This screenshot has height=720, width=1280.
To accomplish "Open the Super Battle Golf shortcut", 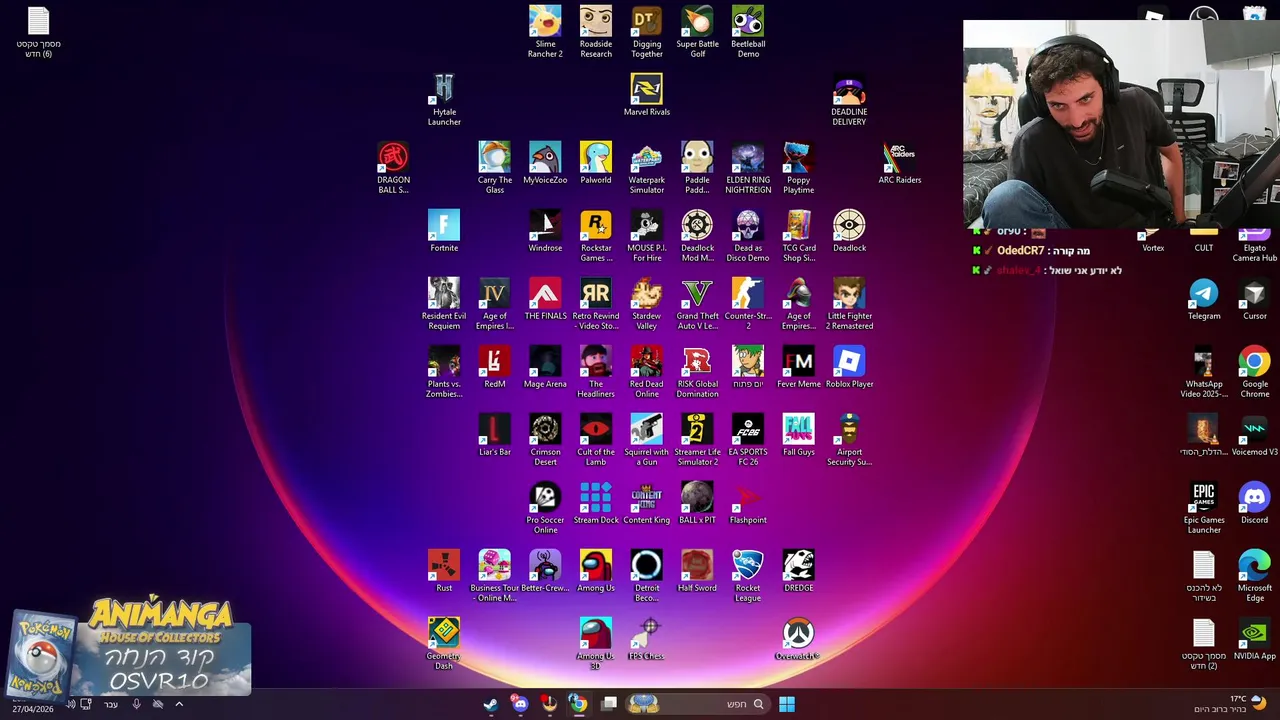I will [x=698, y=32].
